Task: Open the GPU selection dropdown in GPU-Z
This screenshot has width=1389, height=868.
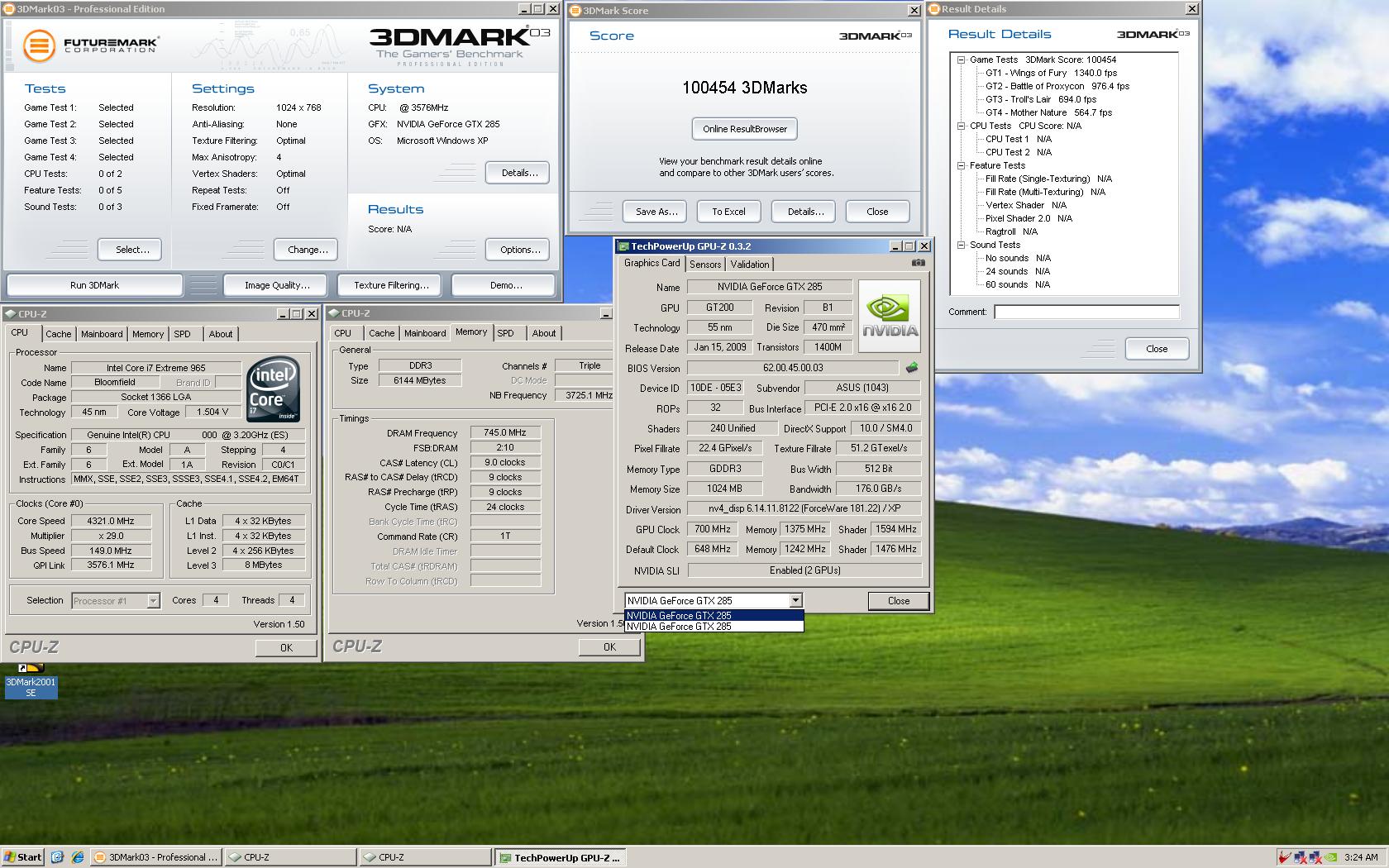Action: [x=795, y=601]
